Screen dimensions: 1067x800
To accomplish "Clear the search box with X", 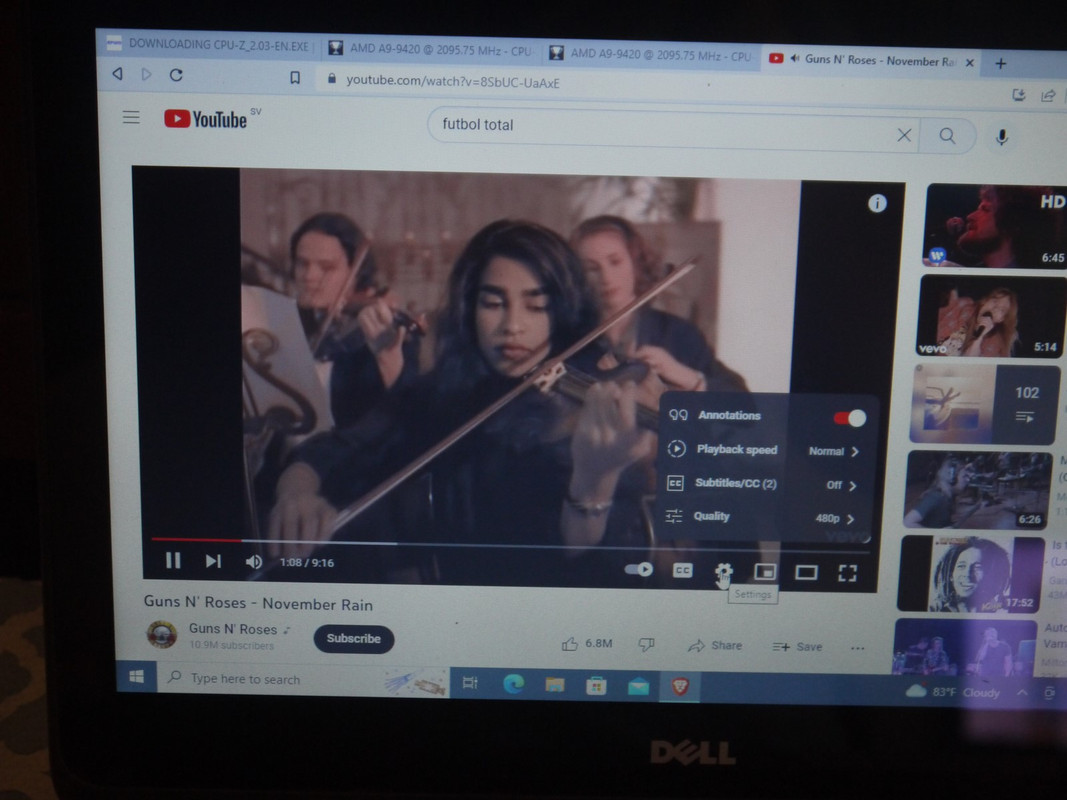I will (x=904, y=135).
